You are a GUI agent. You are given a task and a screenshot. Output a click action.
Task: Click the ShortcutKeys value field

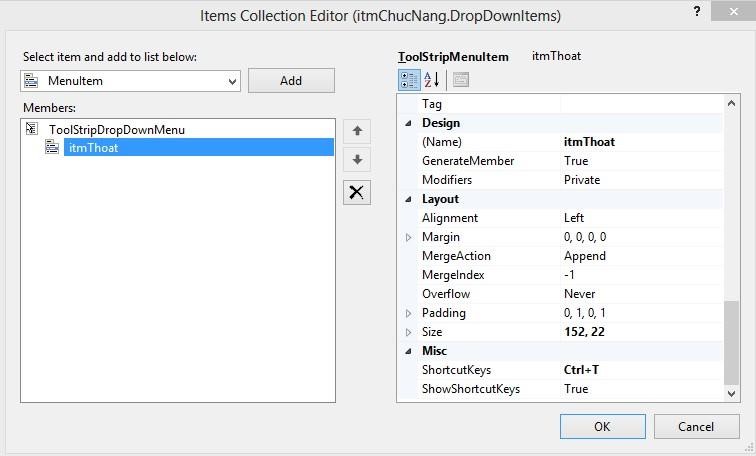(x=640, y=370)
